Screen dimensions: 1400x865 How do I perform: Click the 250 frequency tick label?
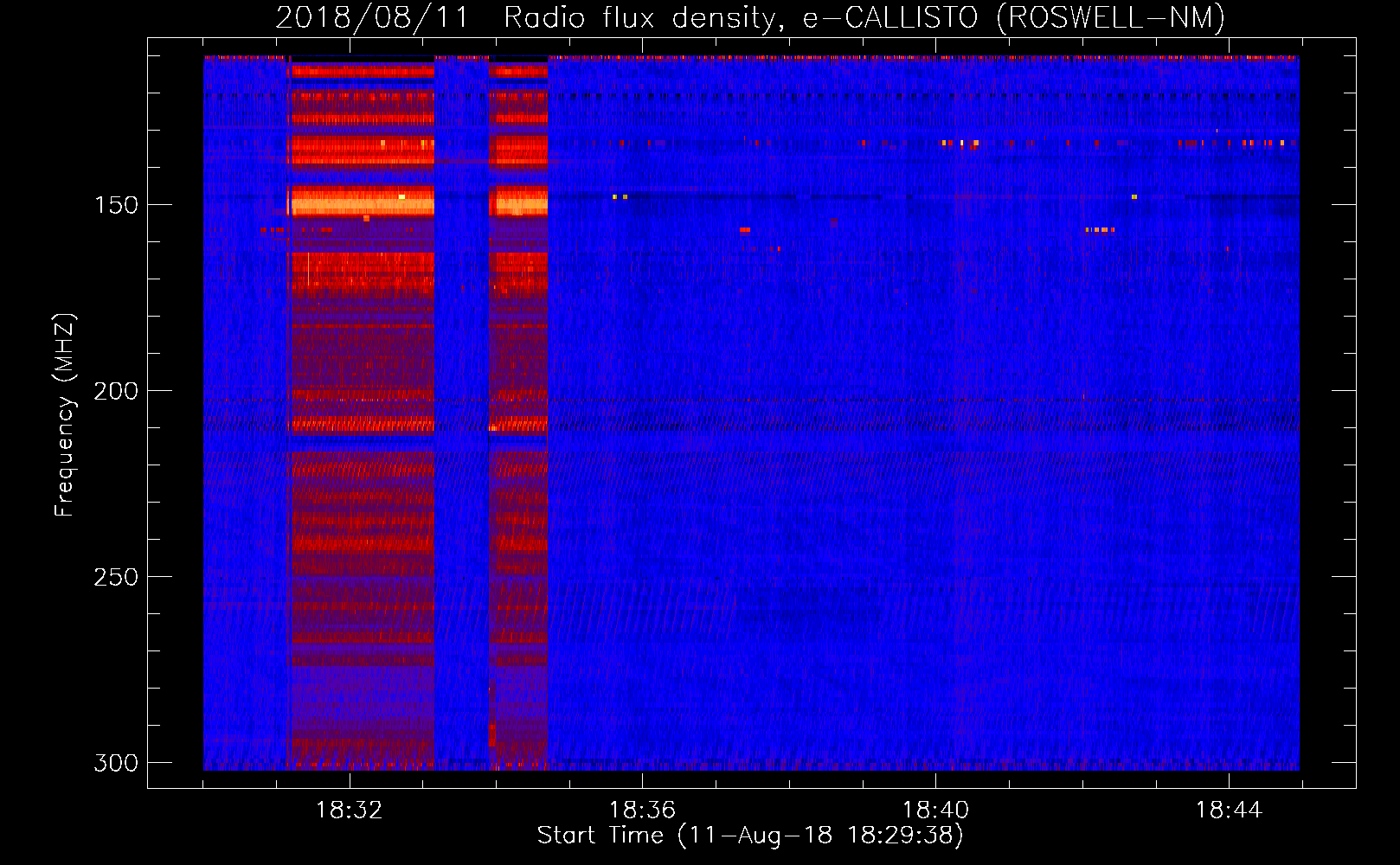pos(116,577)
